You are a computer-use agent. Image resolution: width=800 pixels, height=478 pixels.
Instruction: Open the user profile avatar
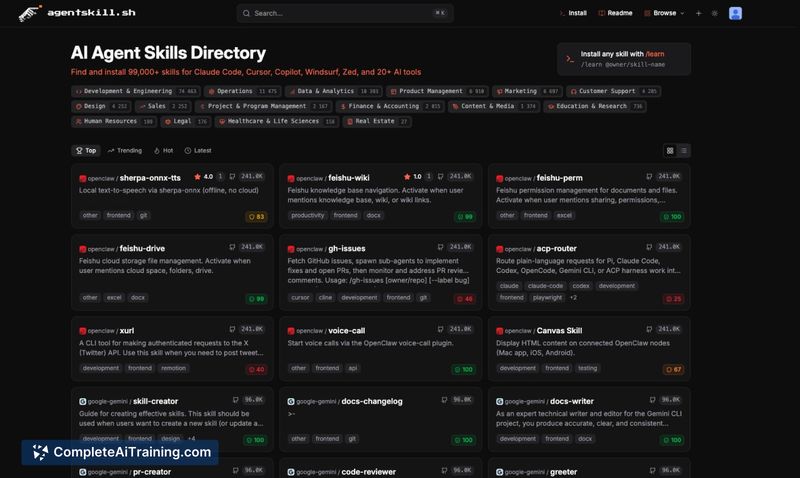point(735,13)
